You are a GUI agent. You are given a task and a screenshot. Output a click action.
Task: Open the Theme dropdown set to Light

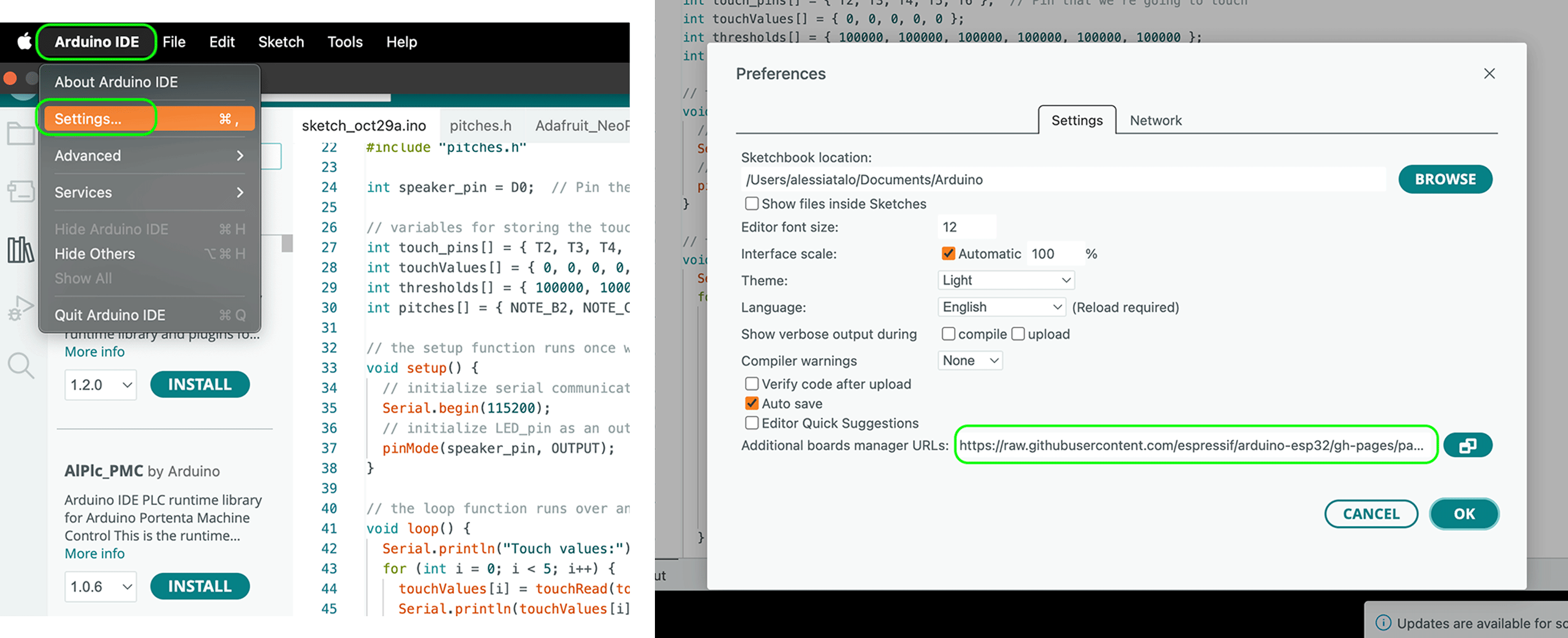[x=1005, y=280]
